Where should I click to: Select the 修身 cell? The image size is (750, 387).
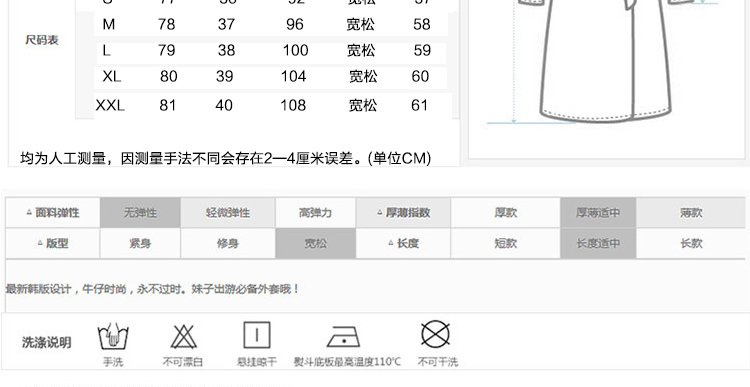[x=228, y=243]
